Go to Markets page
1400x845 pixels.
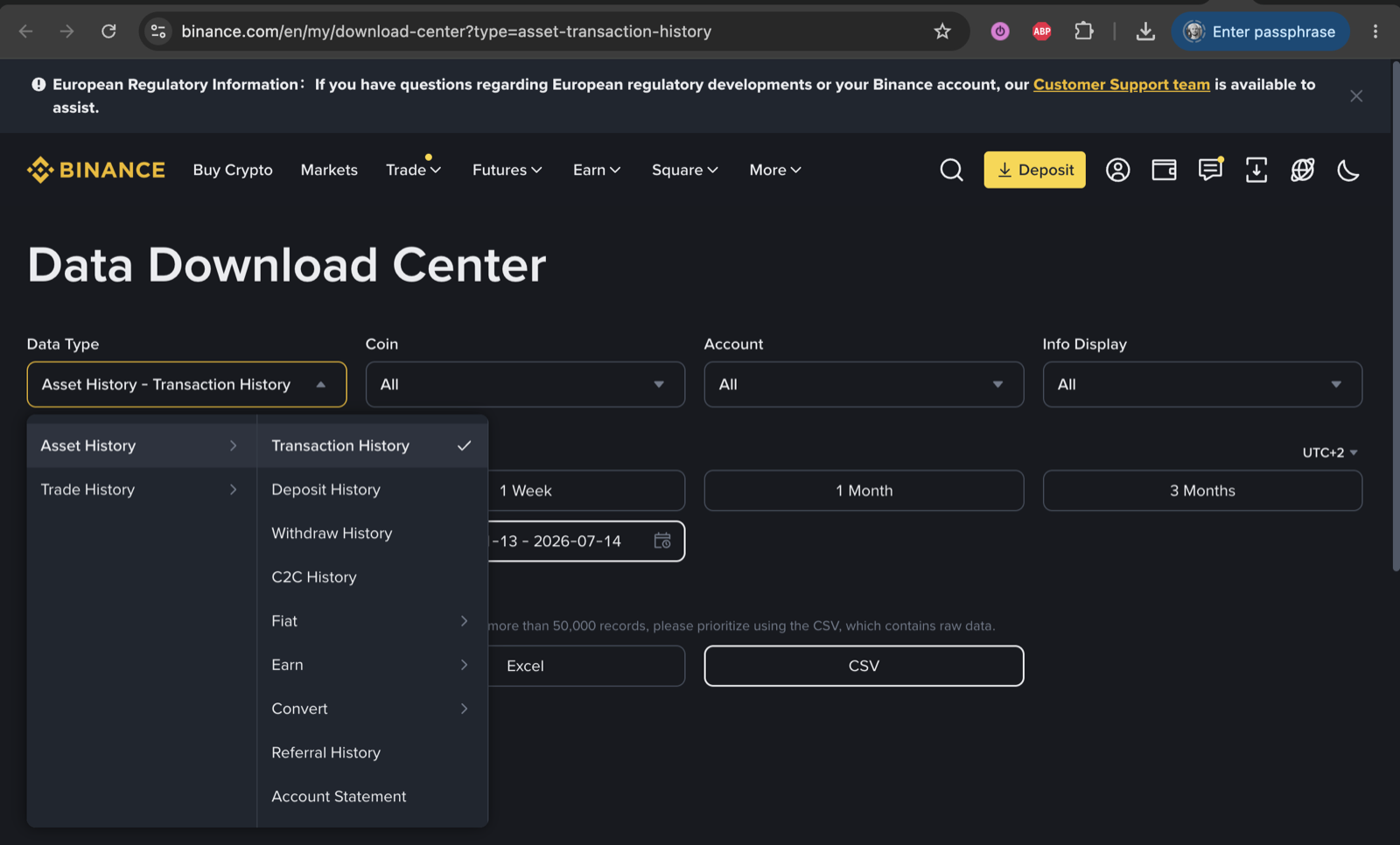click(329, 170)
